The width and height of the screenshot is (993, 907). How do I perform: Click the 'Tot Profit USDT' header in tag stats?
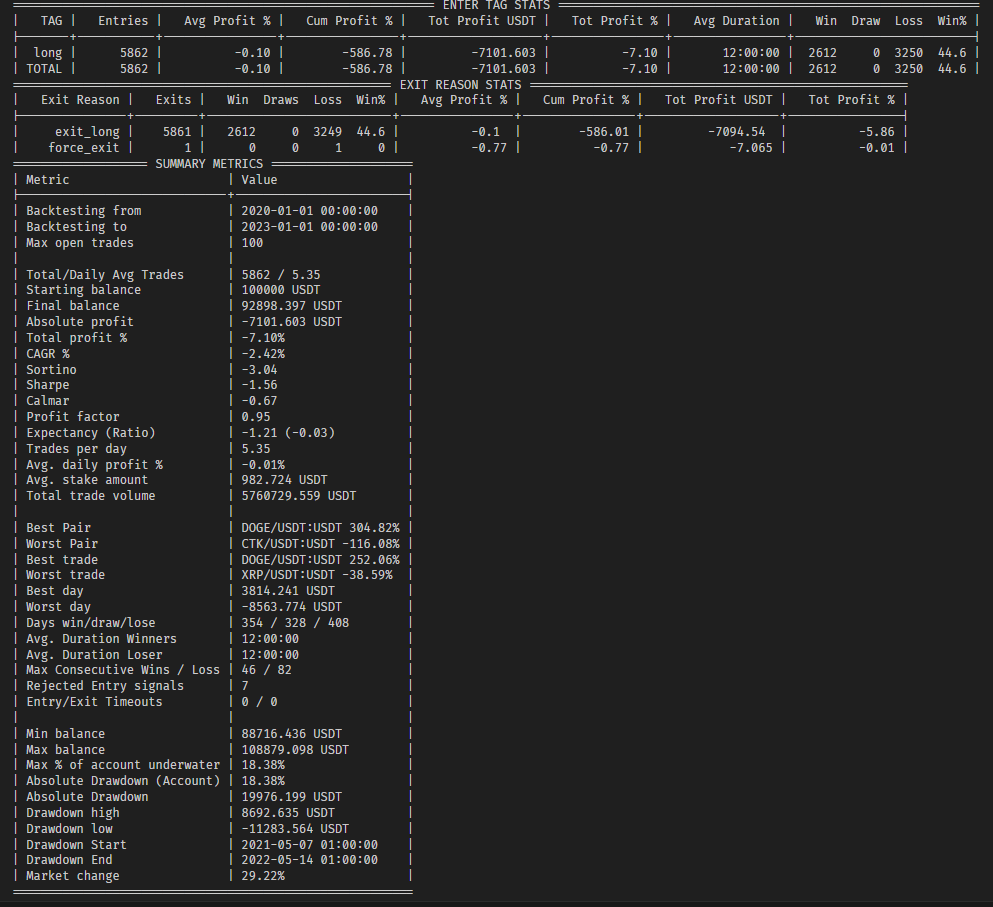click(x=482, y=21)
